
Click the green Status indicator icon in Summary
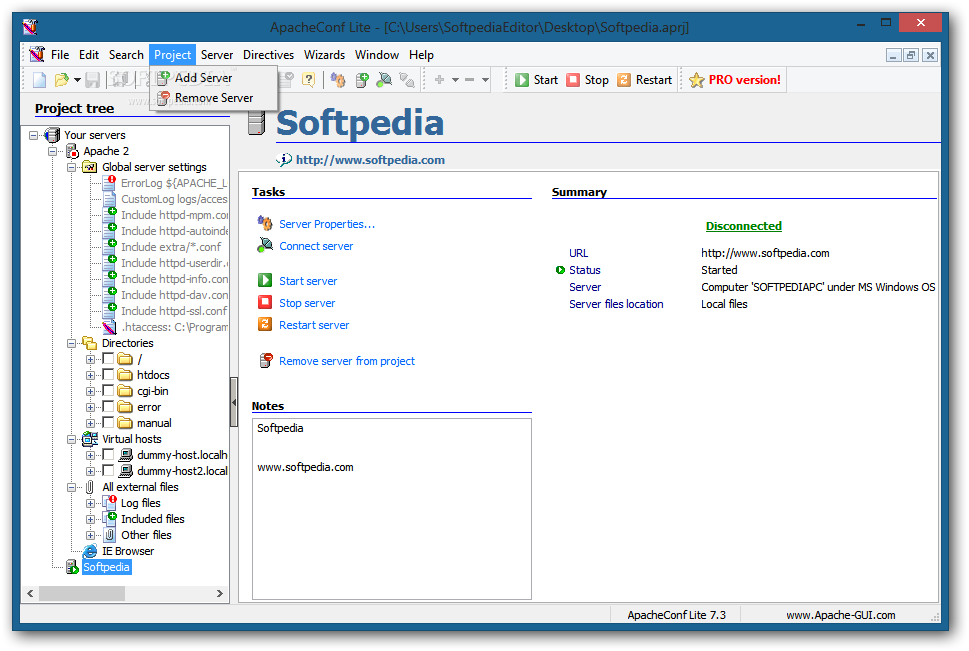[x=561, y=270]
